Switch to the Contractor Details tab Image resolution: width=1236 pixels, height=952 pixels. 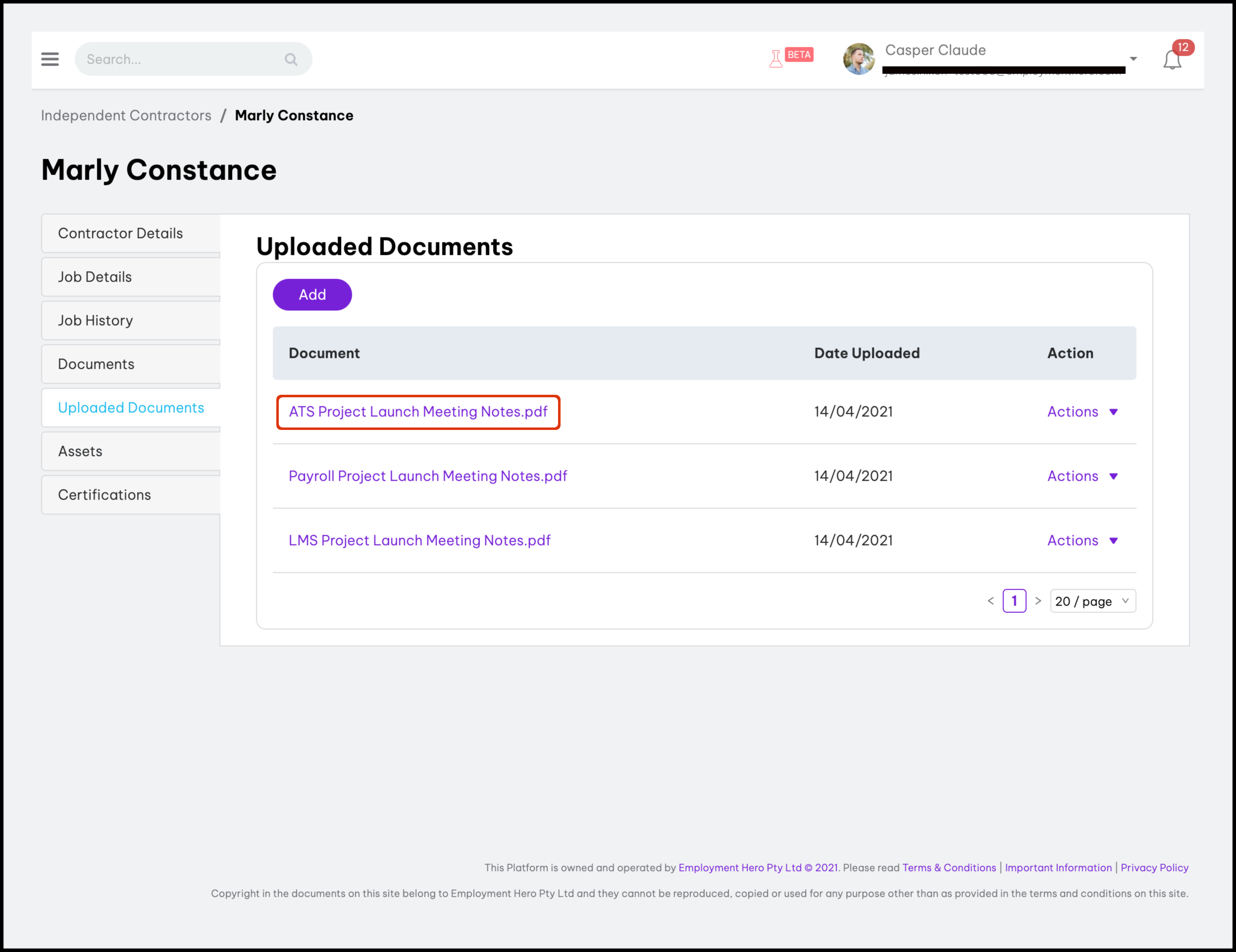pos(120,233)
